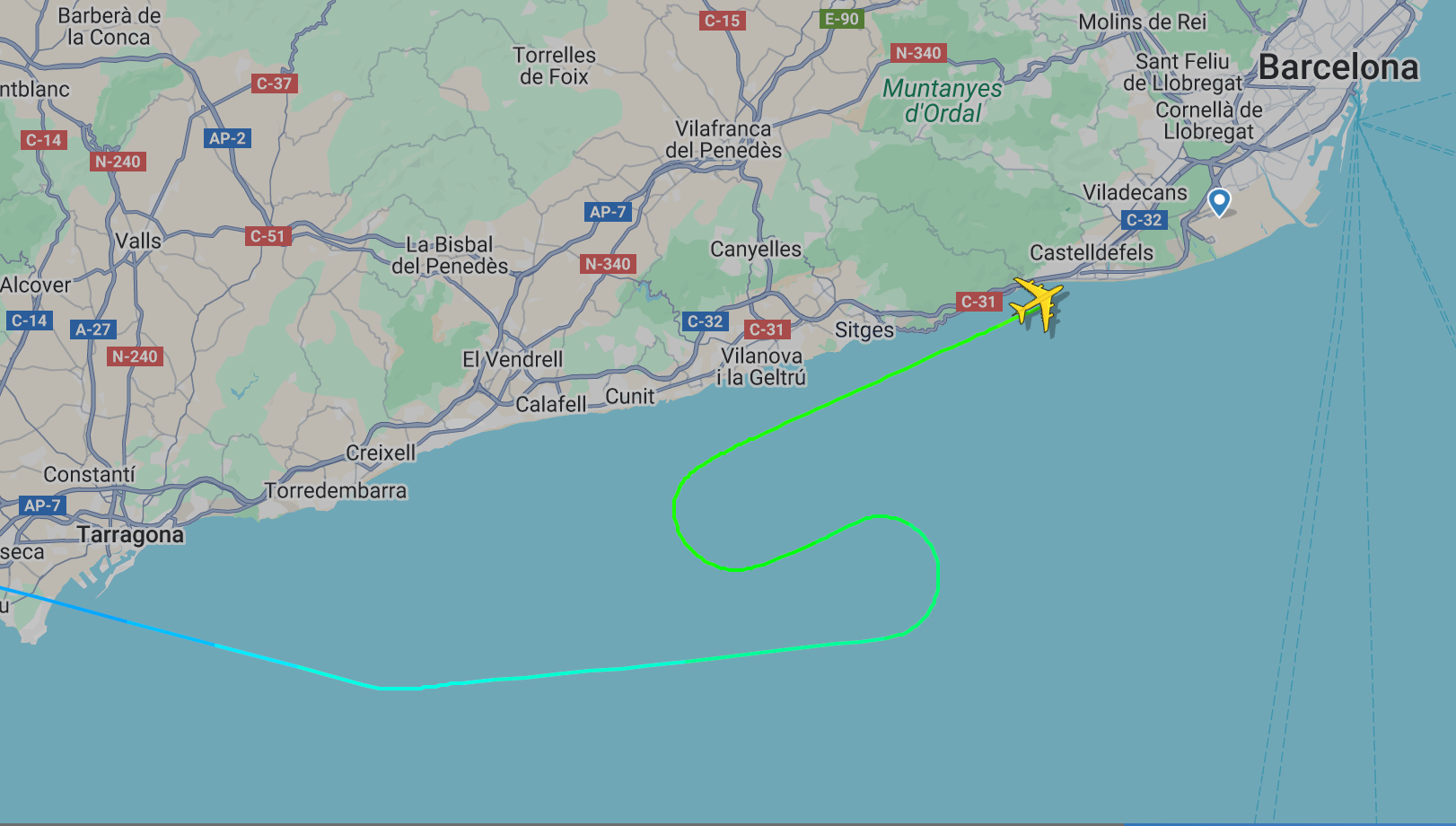
Task: Click the N-340 shield near Muntanyes d'Ordal
Action: [918, 53]
